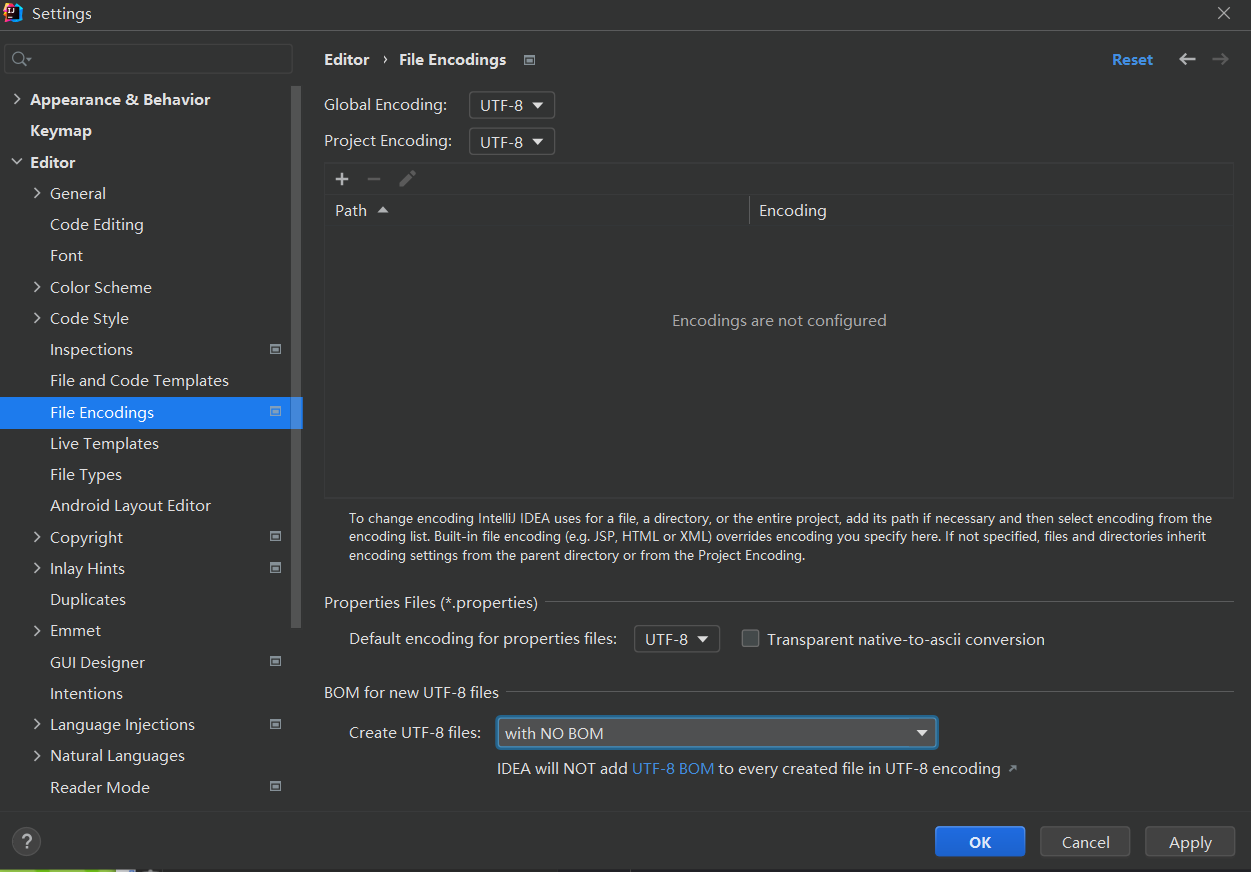Screen dimensions: 1251x872
Task: Open the Global Encoding dropdown
Action: tap(512, 105)
